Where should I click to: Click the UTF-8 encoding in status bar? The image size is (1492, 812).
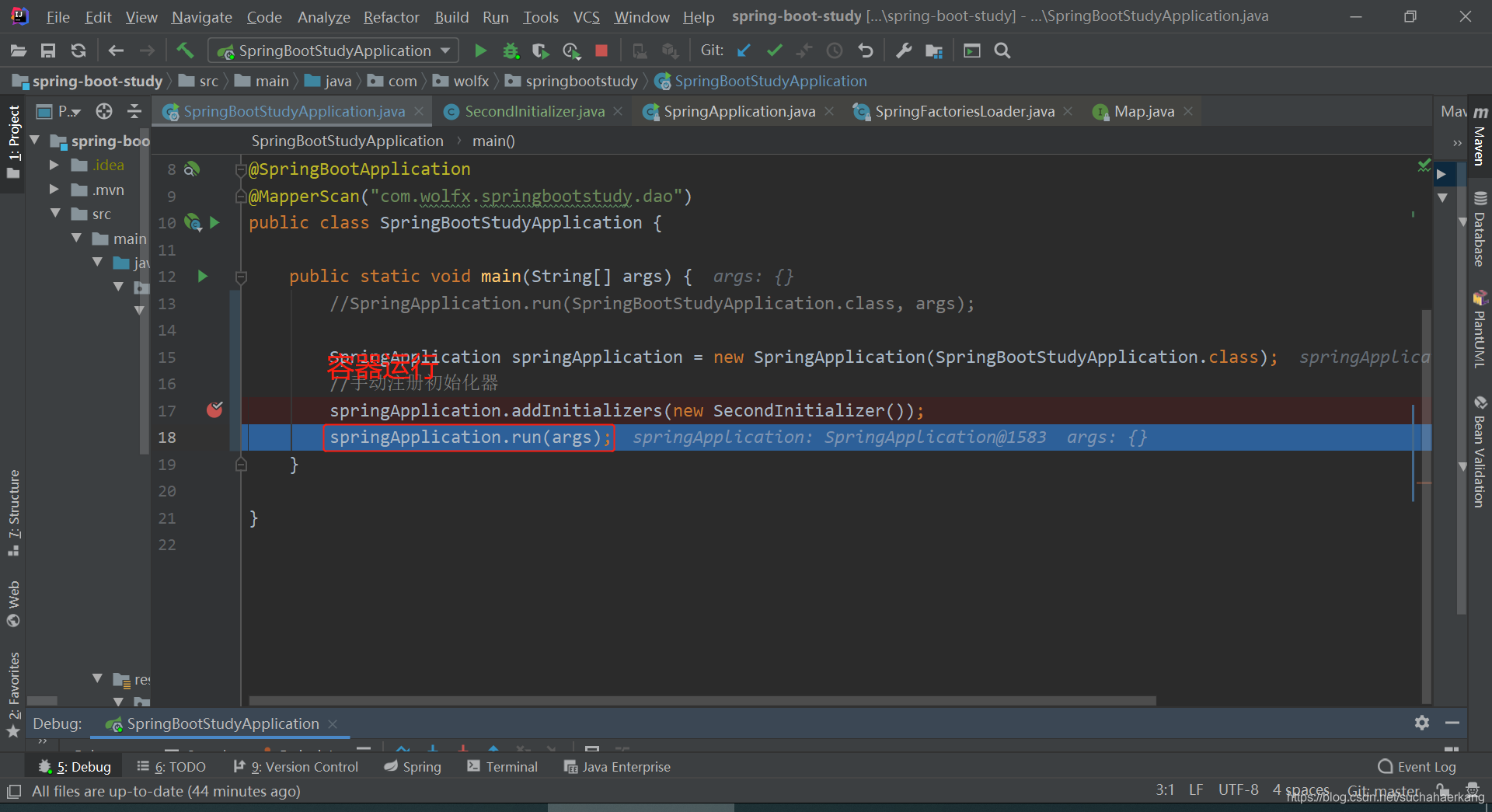[x=1238, y=790]
